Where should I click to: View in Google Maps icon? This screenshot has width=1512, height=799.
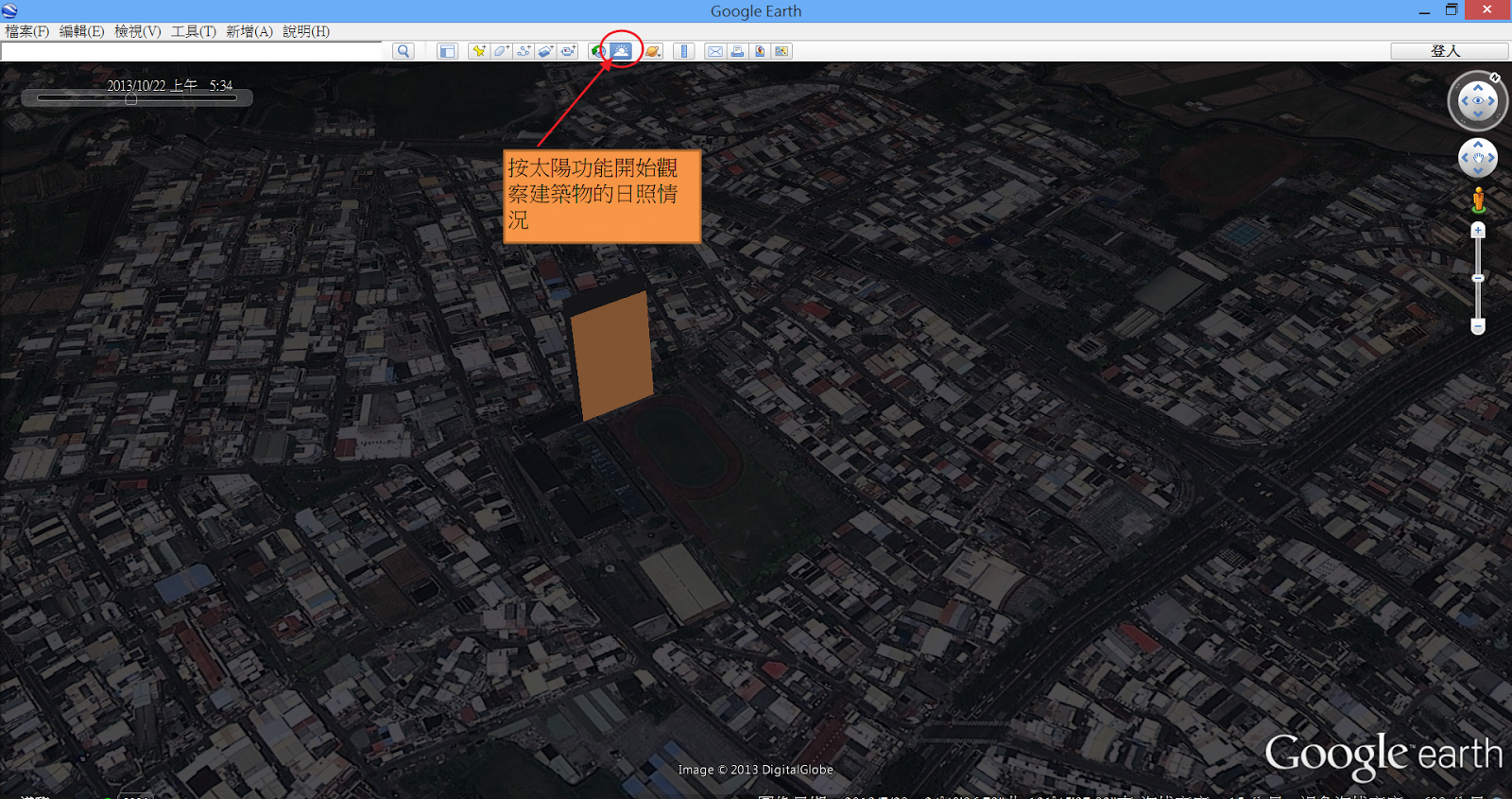coord(782,51)
